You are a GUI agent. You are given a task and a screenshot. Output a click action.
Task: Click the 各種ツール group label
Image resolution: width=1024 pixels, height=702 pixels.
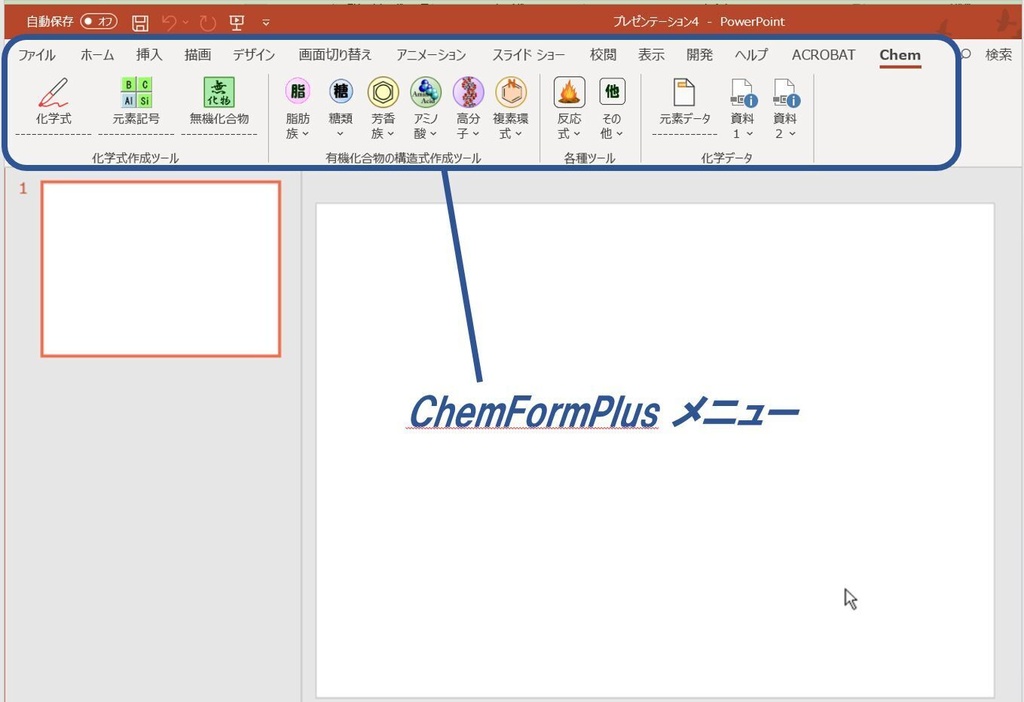pyautogui.click(x=590, y=158)
